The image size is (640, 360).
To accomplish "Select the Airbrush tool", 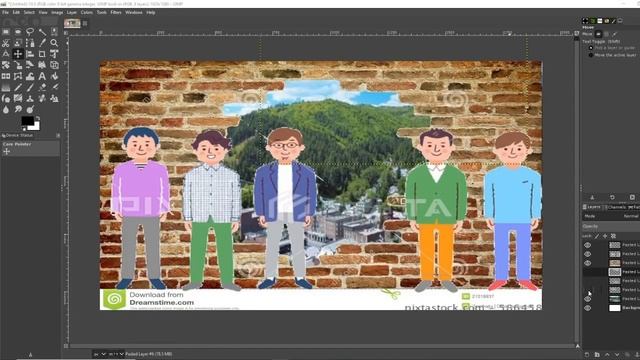I will pyautogui.click(x=54, y=87).
